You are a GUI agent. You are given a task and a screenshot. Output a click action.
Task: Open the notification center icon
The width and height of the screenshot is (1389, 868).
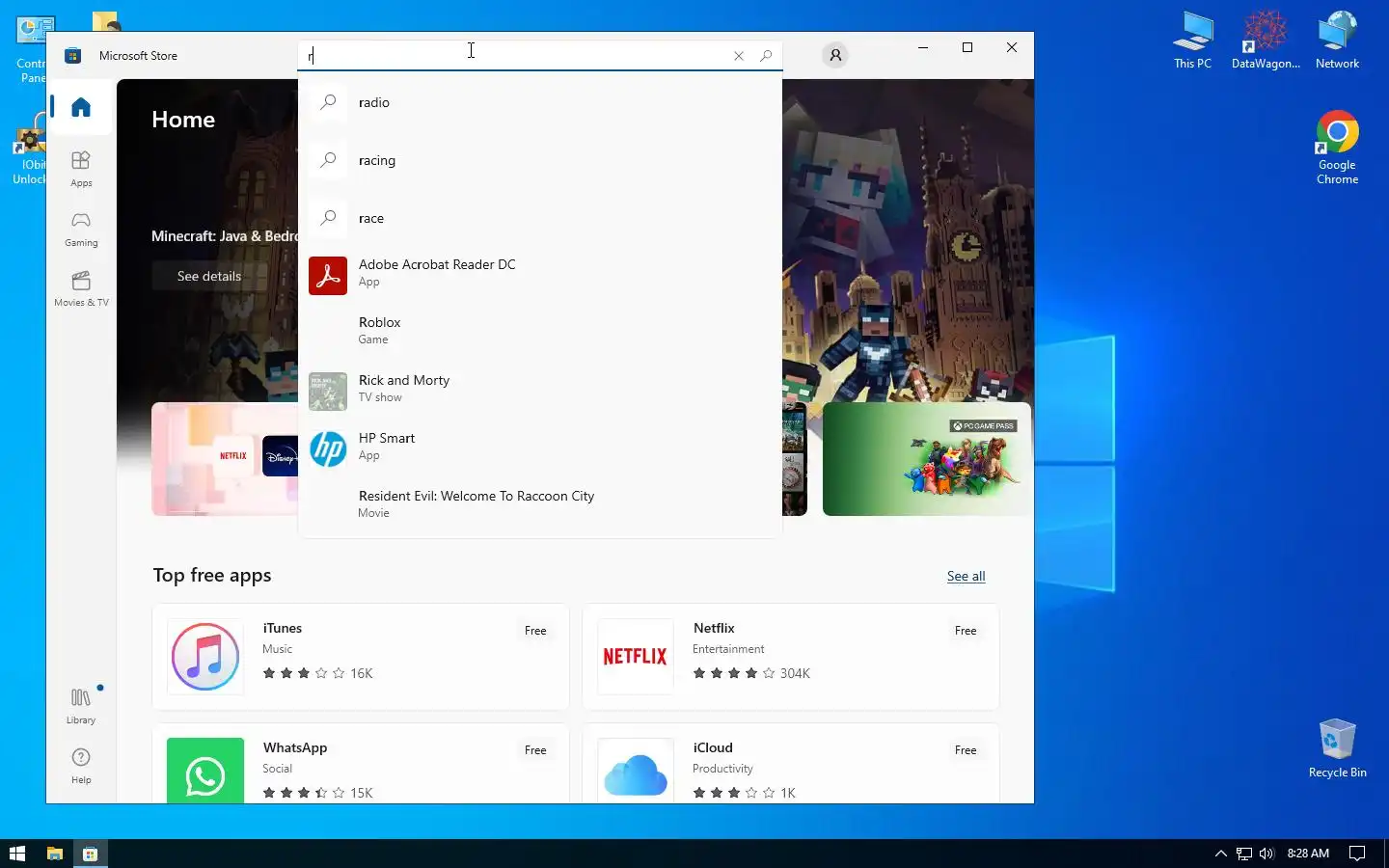pyautogui.click(x=1357, y=854)
